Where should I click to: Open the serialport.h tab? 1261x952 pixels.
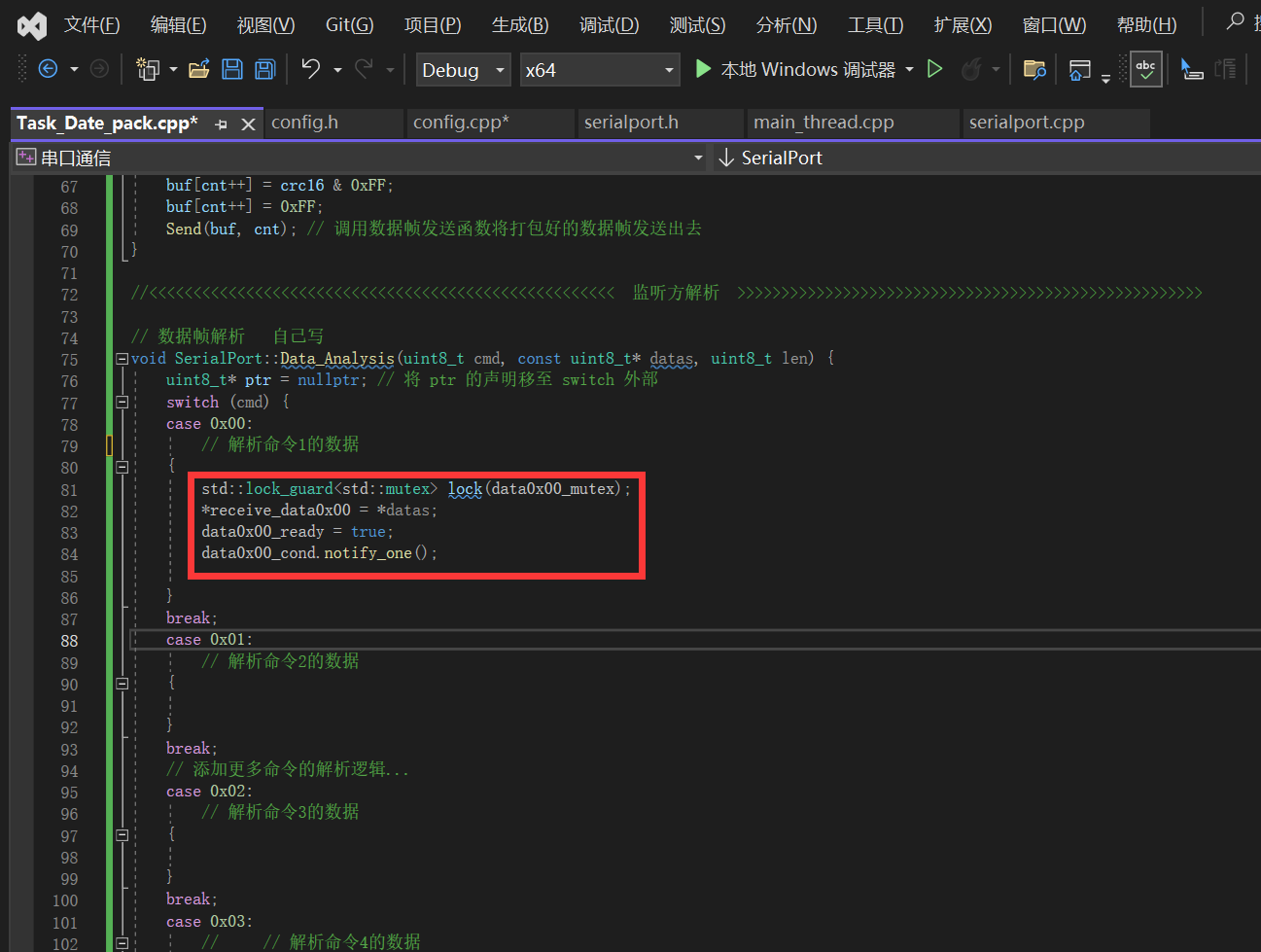[x=631, y=123]
